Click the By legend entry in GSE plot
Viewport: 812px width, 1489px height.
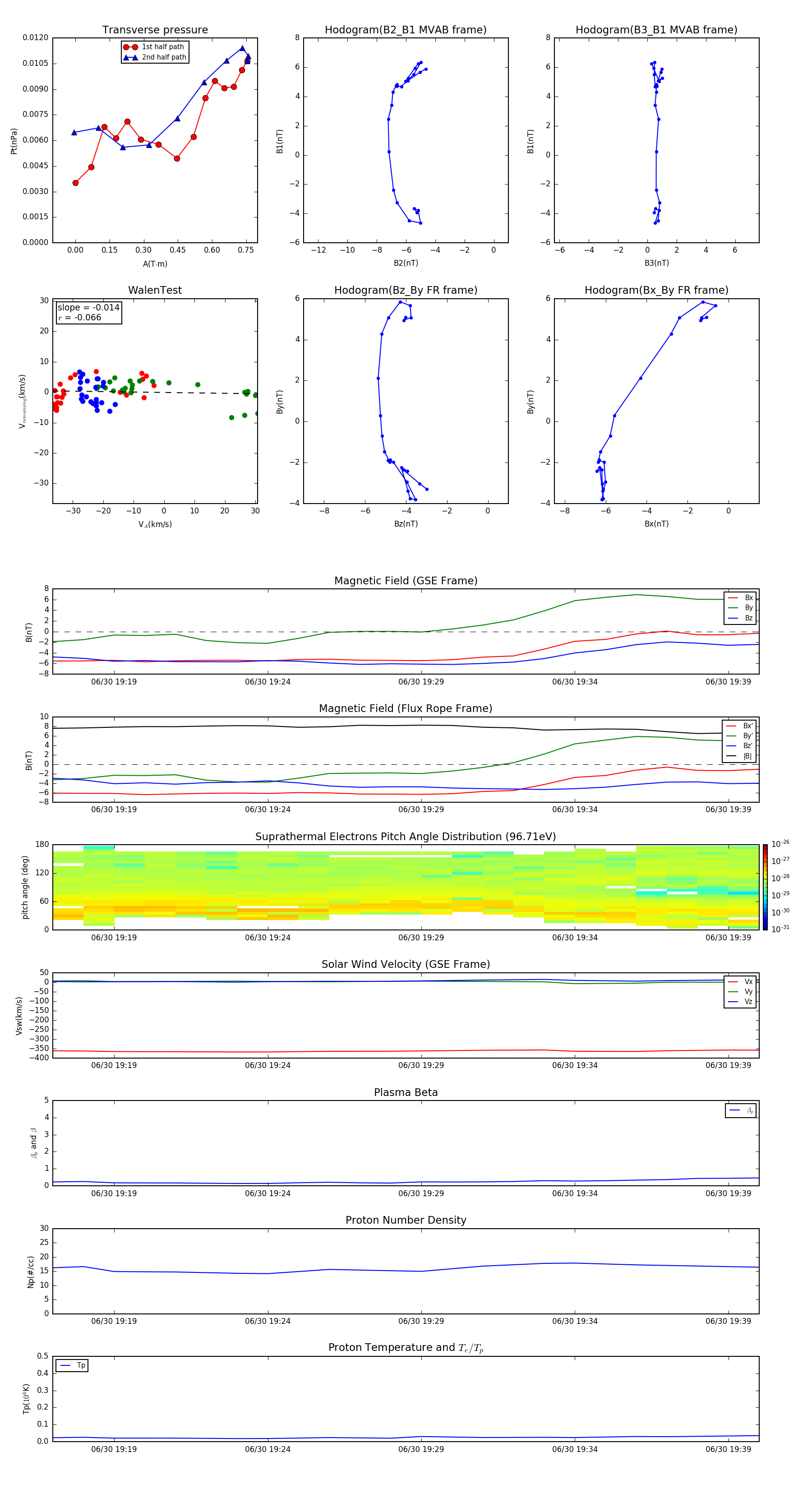point(740,608)
